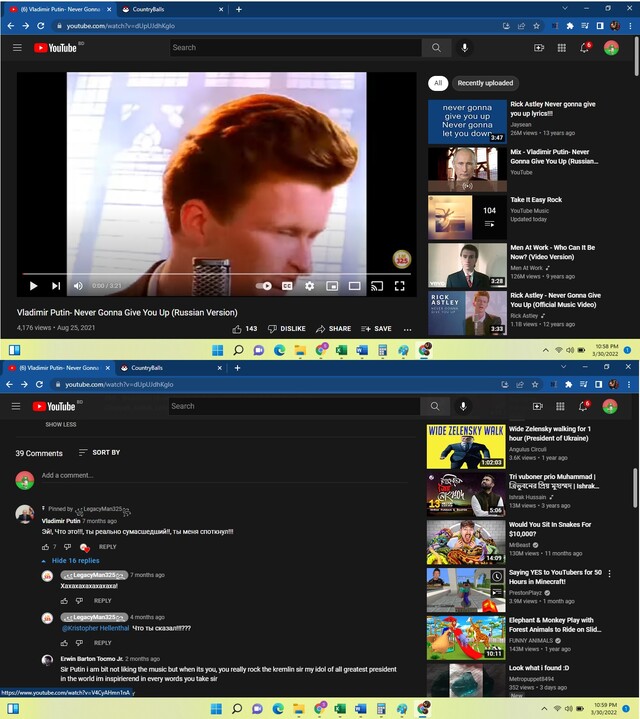Open the Chrome three-dot menu in the top window
Screen dimensions: 640x719
click(630, 26)
